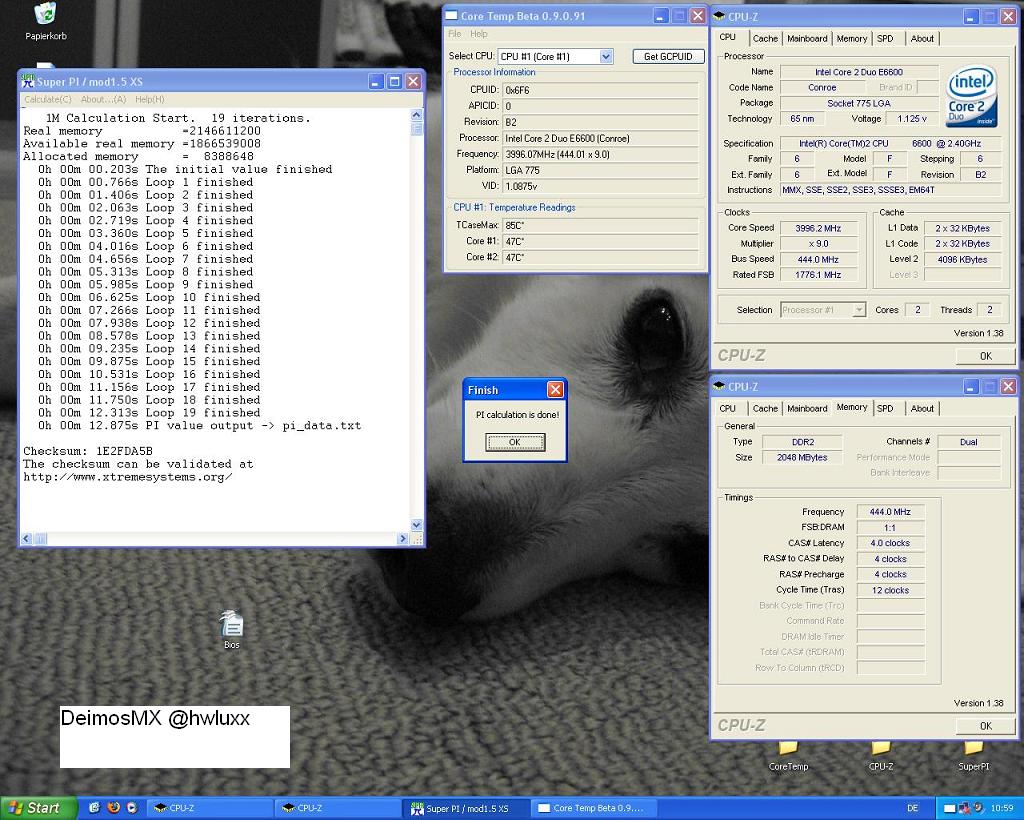This screenshot has width=1024, height=820.
Task: Open the Start menu
Action: (38, 808)
